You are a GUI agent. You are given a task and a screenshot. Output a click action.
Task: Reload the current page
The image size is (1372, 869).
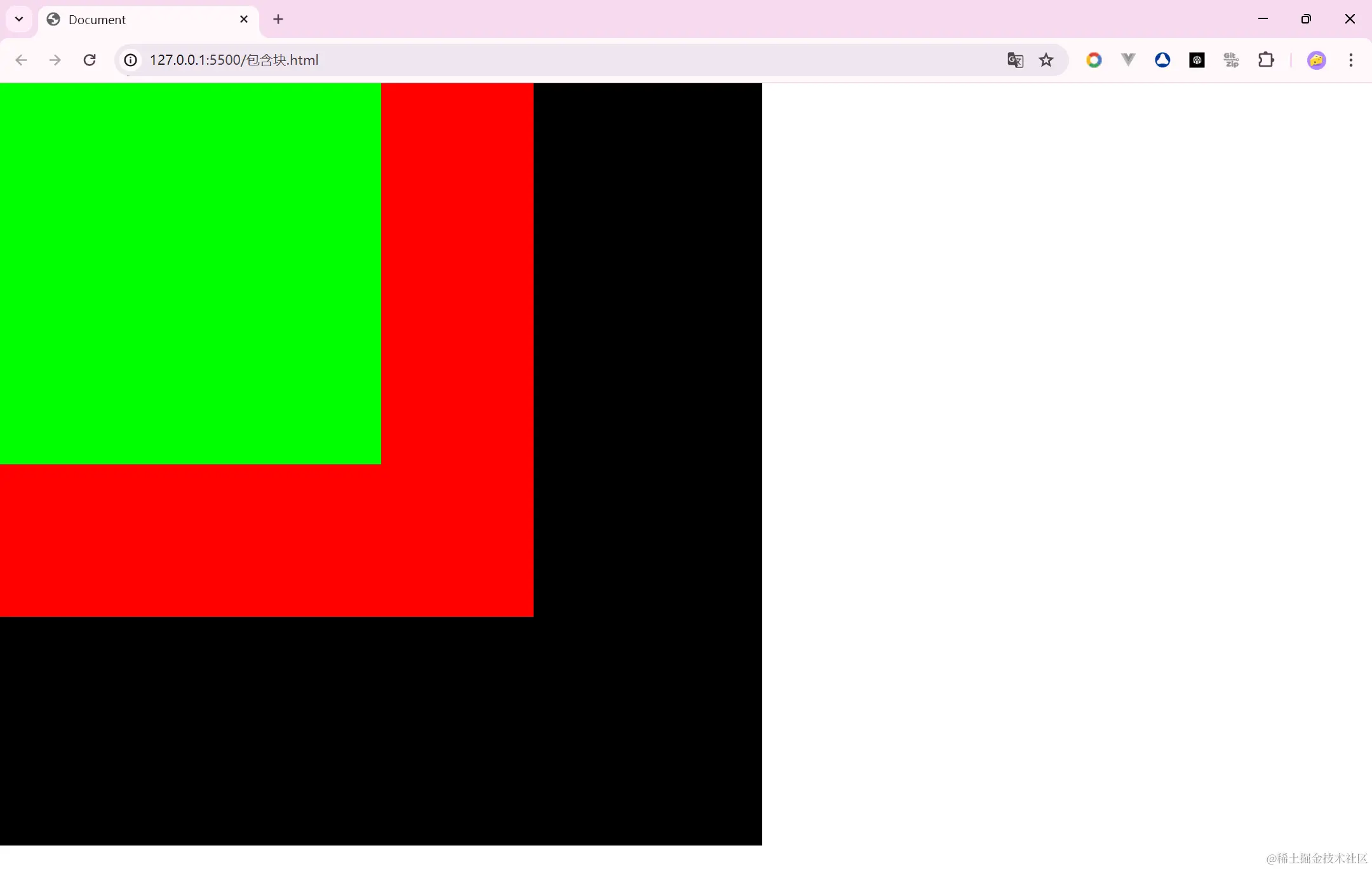coord(90,60)
